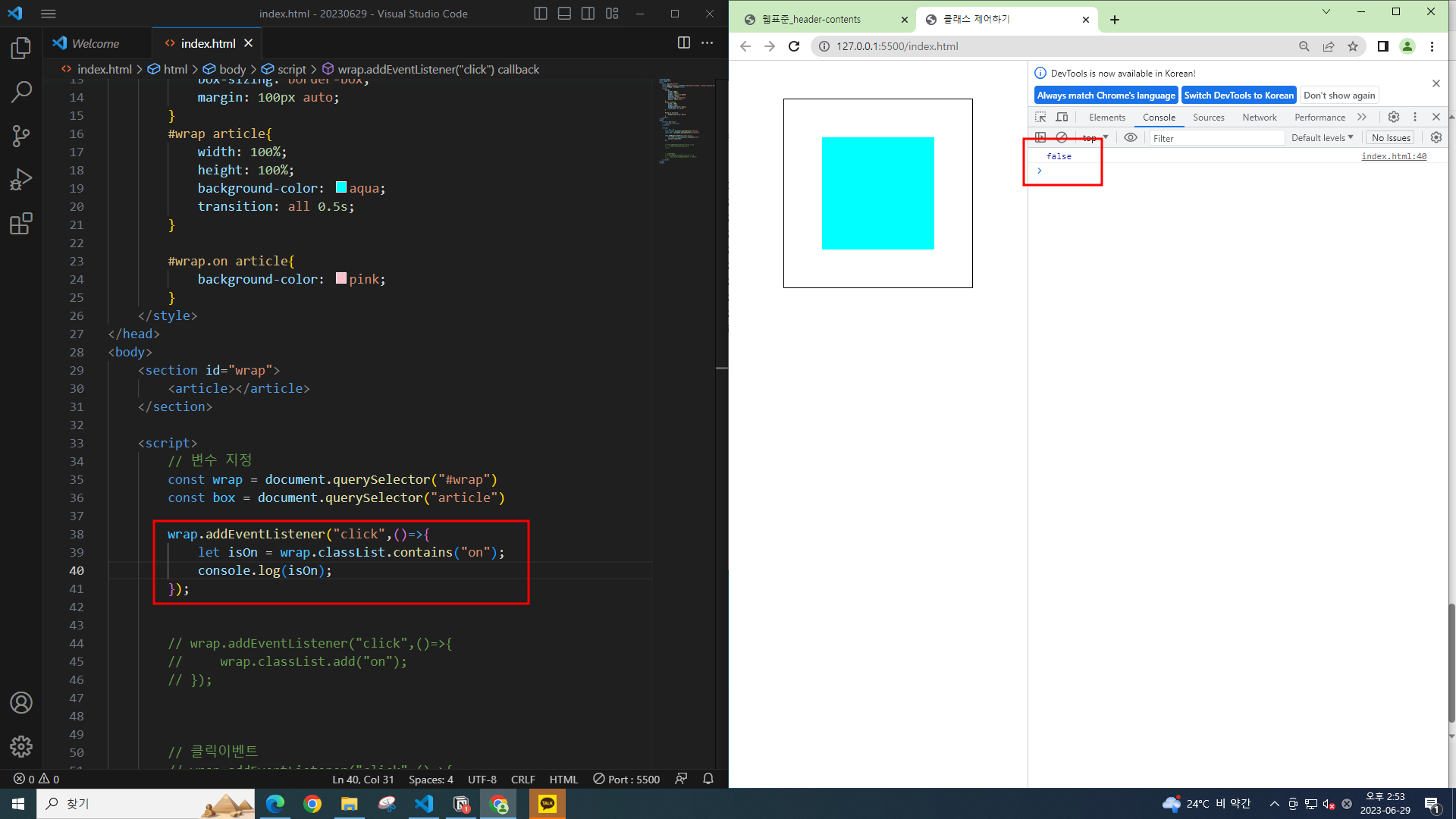Open DevTools settings gear icon
Viewport: 1456px width, 819px height.
click(1393, 118)
